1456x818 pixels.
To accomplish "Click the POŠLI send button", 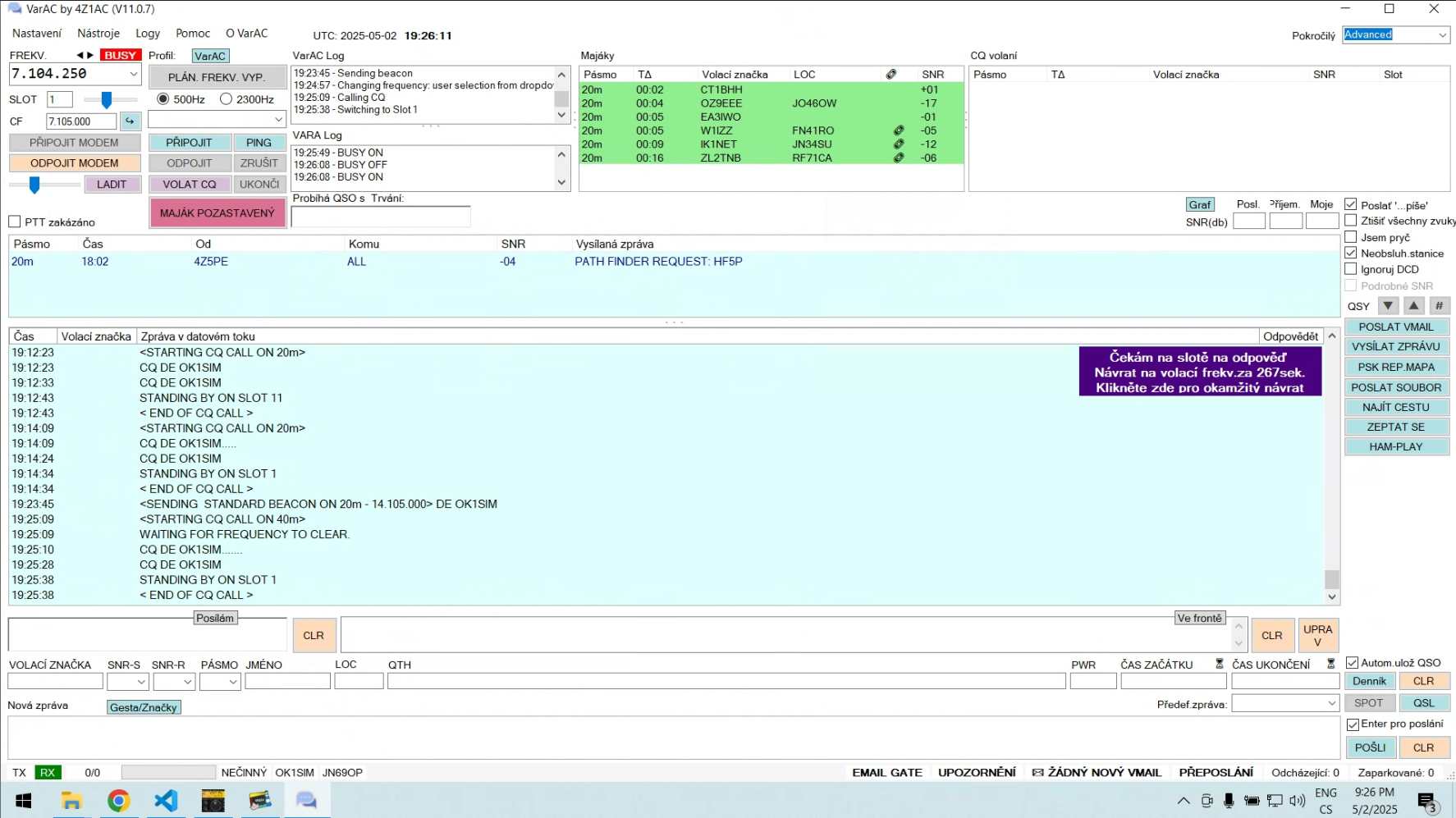I will click(x=1370, y=747).
